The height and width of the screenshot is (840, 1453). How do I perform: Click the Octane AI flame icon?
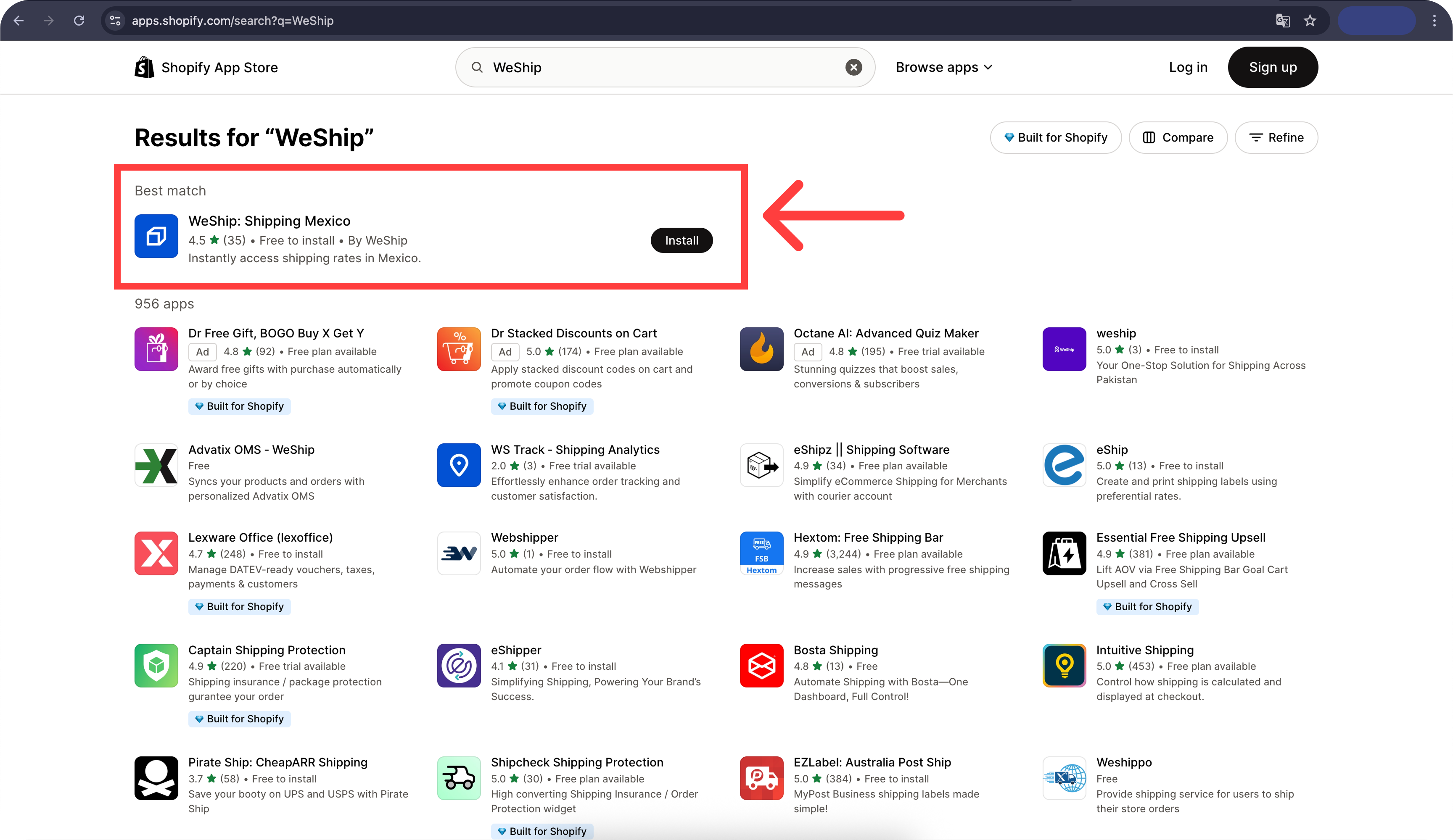tap(761, 348)
